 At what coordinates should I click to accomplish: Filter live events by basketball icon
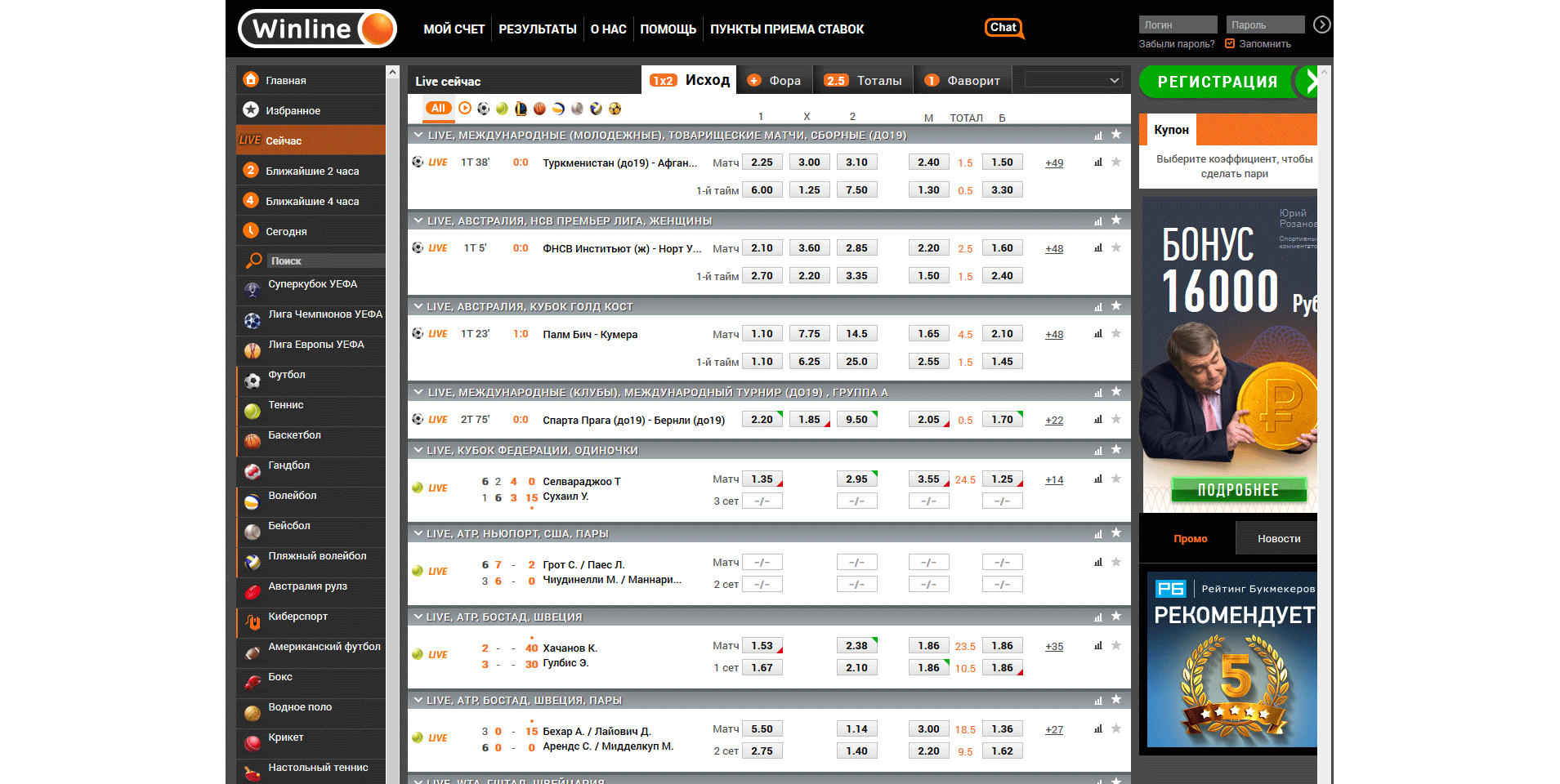click(x=539, y=108)
